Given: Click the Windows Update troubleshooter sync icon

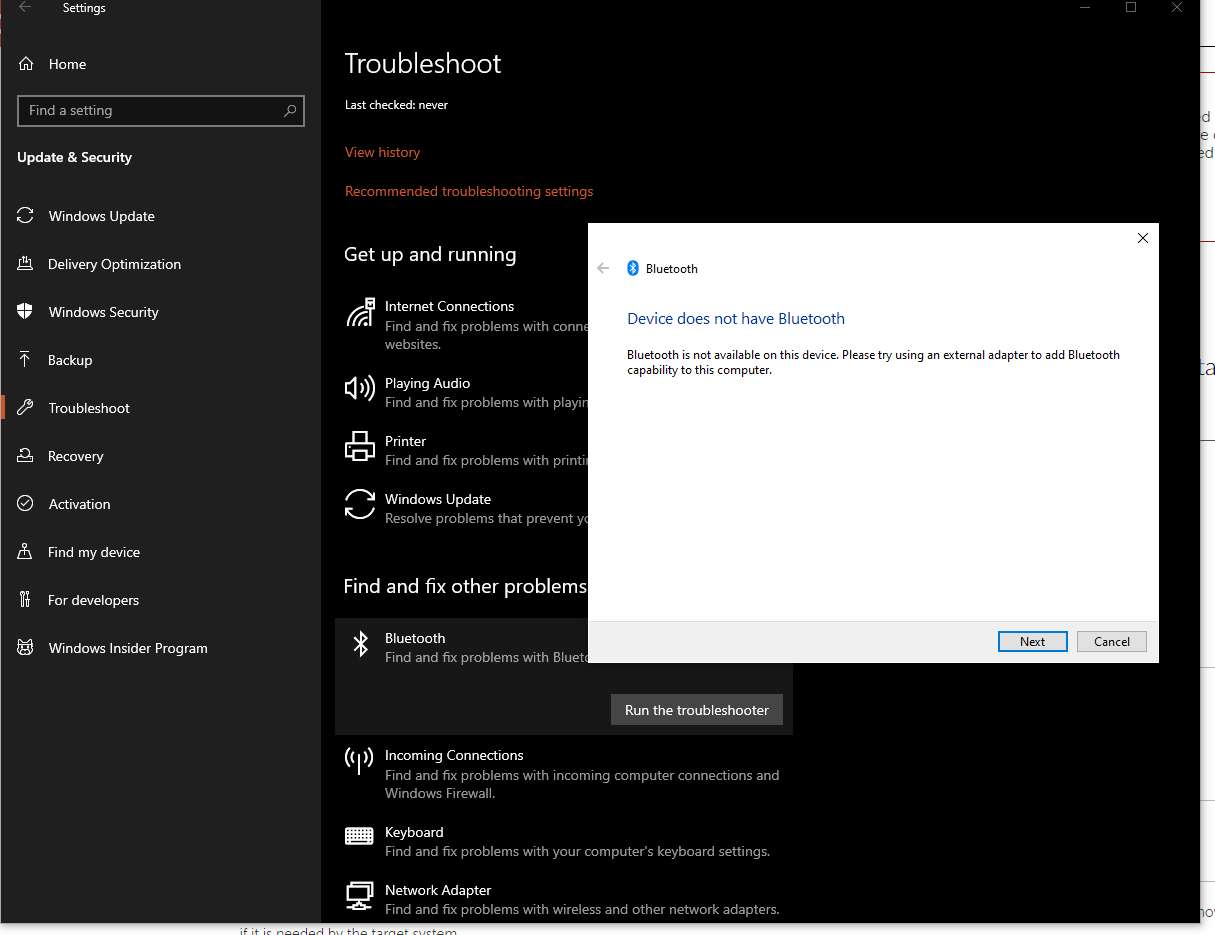Looking at the screenshot, I should click(x=360, y=504).
